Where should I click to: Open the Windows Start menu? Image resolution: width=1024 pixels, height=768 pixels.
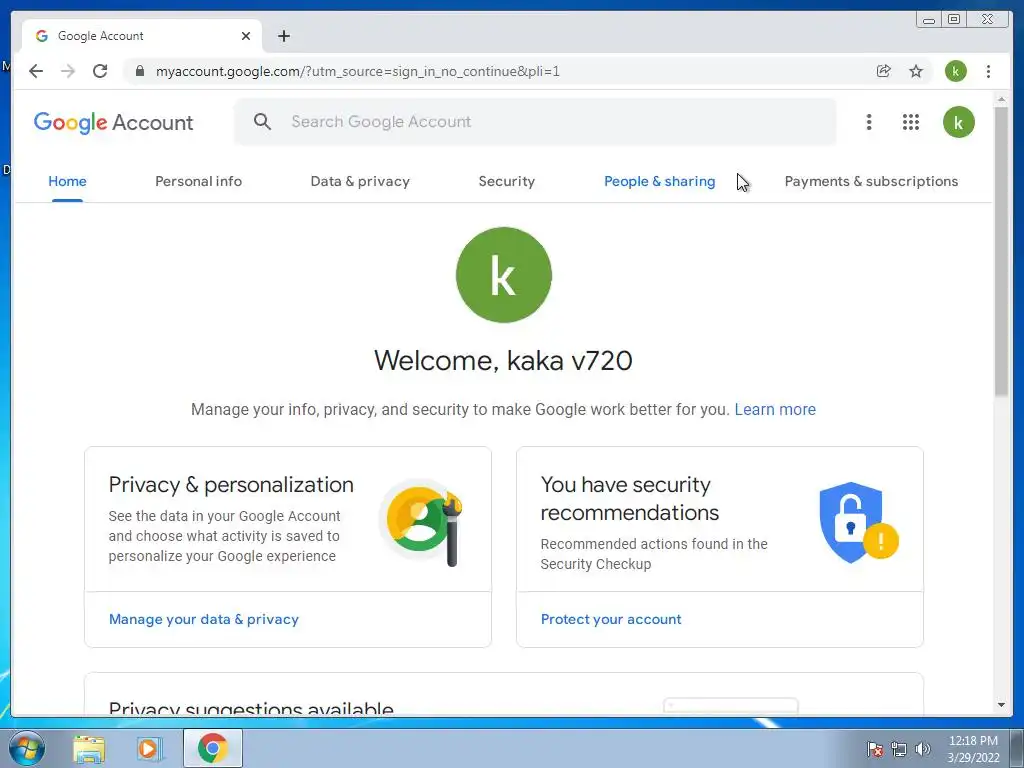[27, 748]
